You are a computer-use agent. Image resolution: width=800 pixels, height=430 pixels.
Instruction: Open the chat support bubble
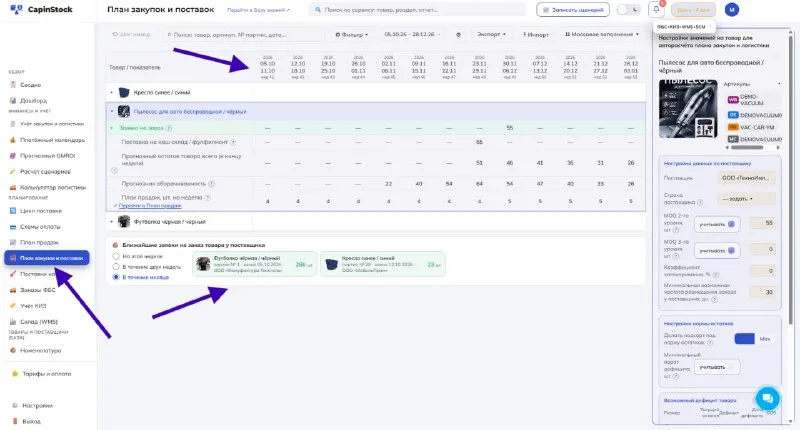click(x=767, y=398)
